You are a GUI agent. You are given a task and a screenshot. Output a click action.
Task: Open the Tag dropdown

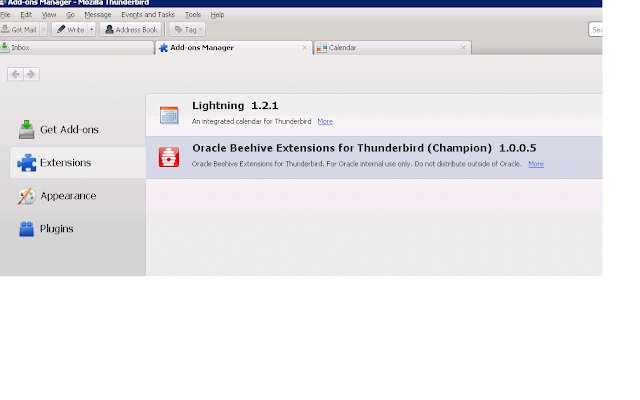pyautogui.click(x=187, y=29)
